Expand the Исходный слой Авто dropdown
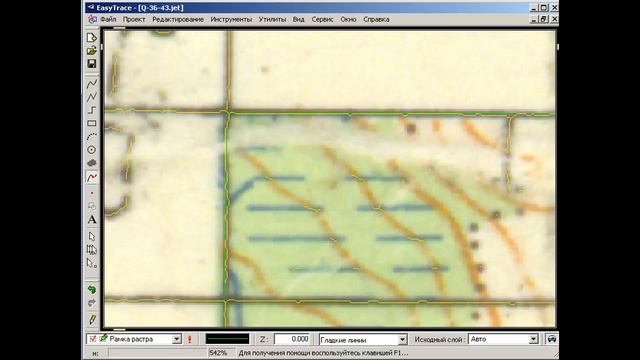This screenshot has width=640, height=360. pyautogui.click(x=533, y=339)
